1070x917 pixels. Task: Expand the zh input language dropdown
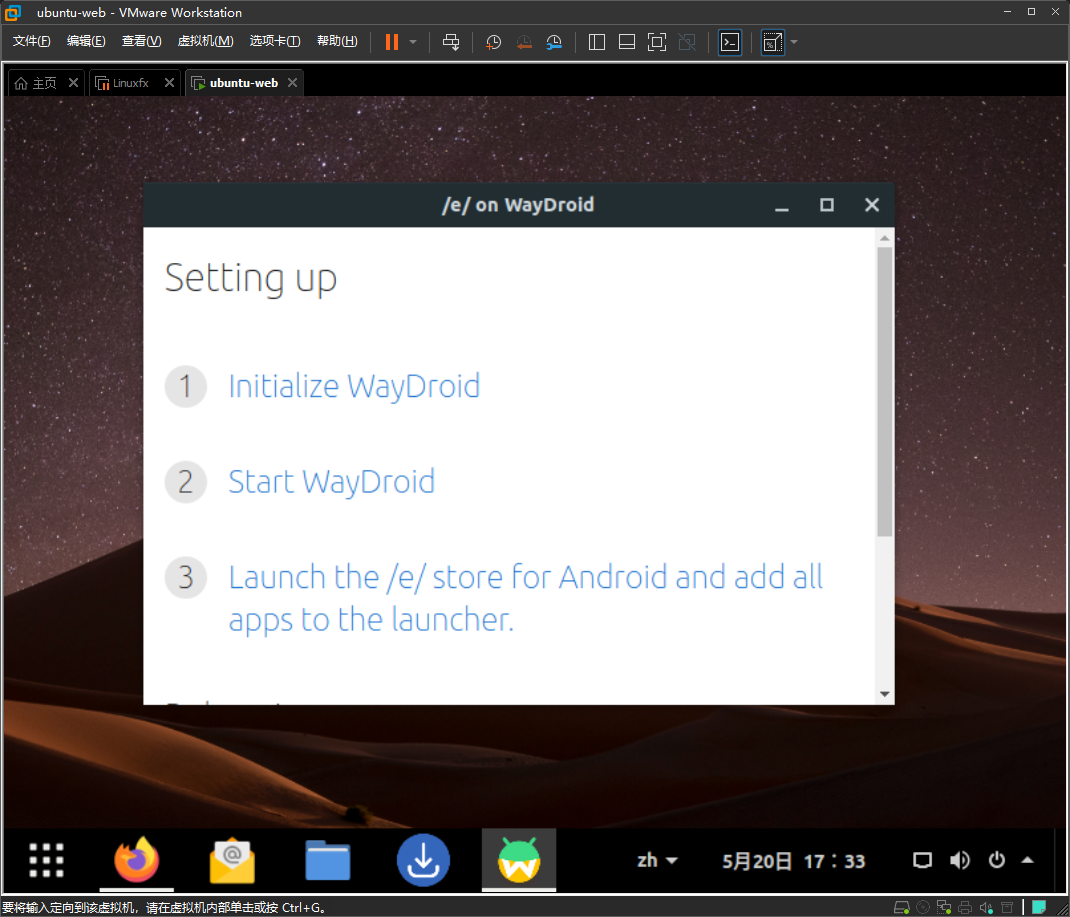[658, 860]
